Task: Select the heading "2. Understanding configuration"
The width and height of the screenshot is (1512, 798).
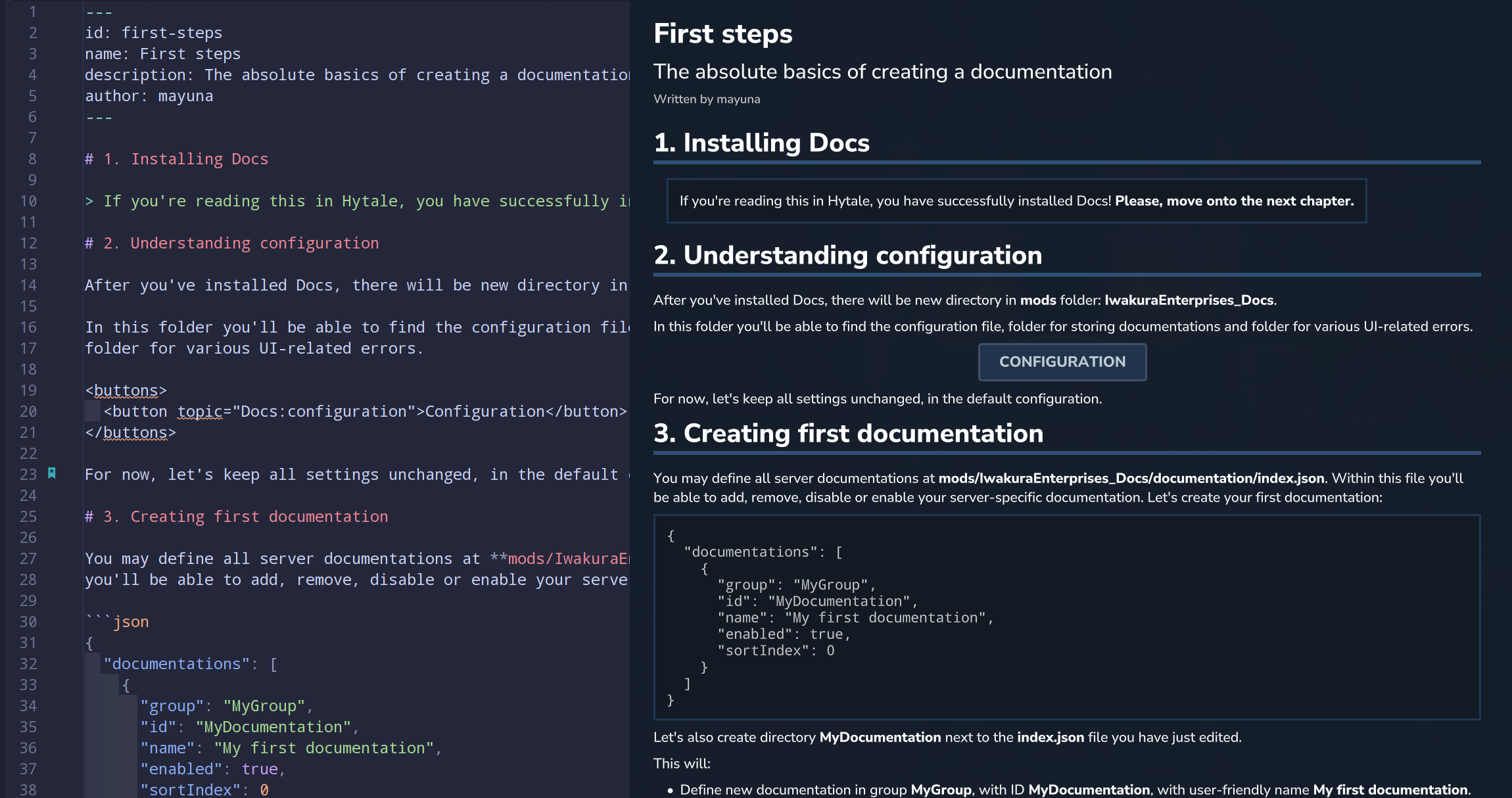Action: [x=847, y=256]
